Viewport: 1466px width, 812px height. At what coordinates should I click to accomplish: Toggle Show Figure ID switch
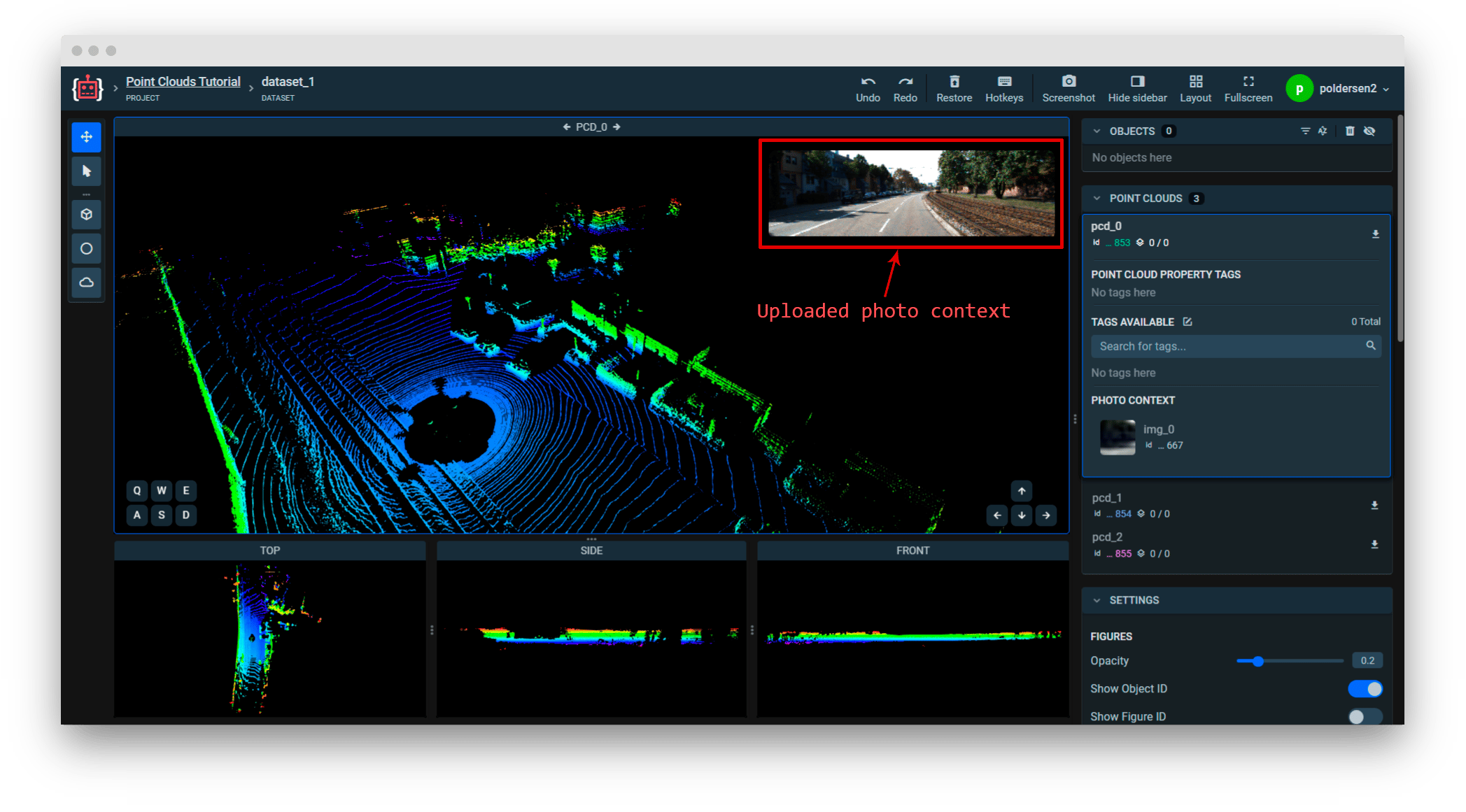[x=1365, y=717]
